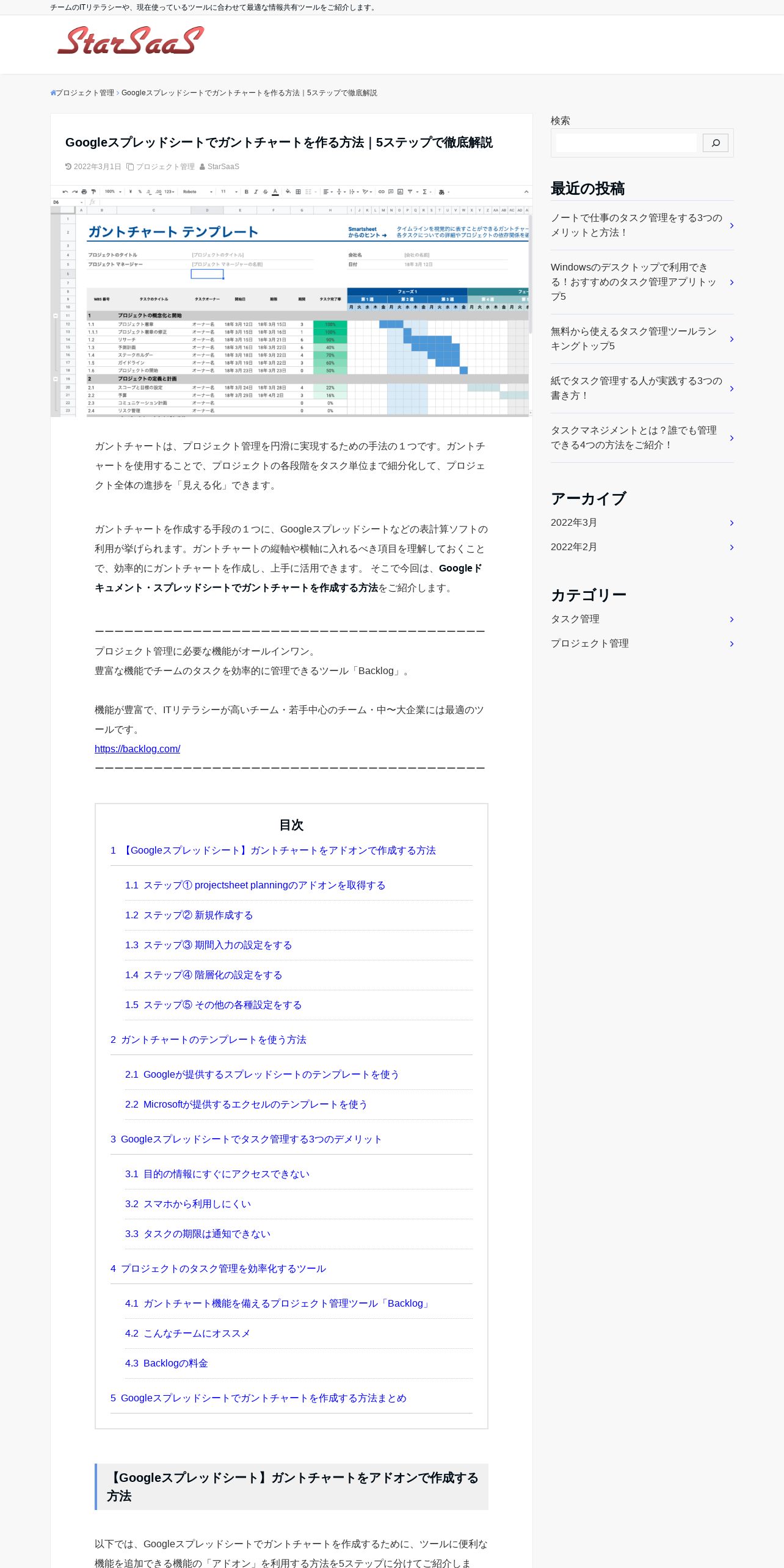The height and width of the screenshot is (1568, 784).
Task: Open the タスク管理 category
Action: pyautogui.click(x=575, y=619)
